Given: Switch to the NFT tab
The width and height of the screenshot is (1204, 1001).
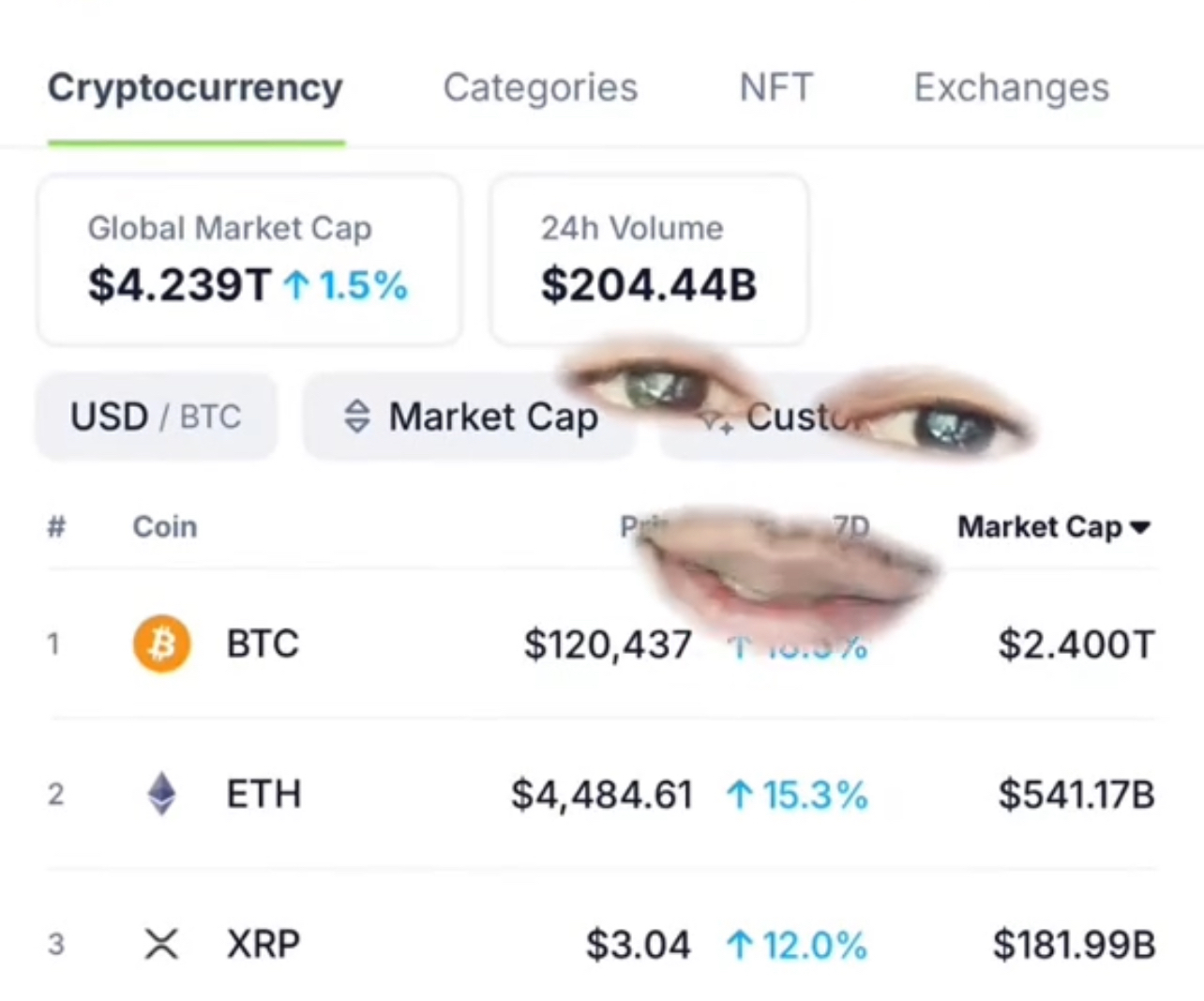Looking at the screenshot, I should coord(775,88).
